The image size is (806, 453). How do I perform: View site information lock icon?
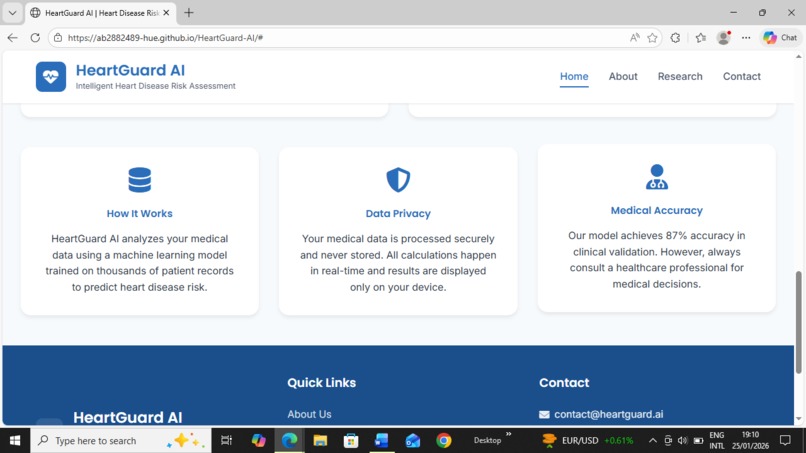point(58,38)
